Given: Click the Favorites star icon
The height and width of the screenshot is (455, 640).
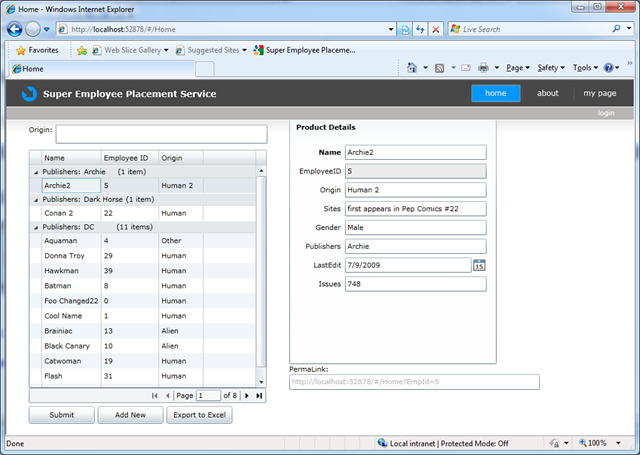Looking at the screenshot, I should coord(22,49).
